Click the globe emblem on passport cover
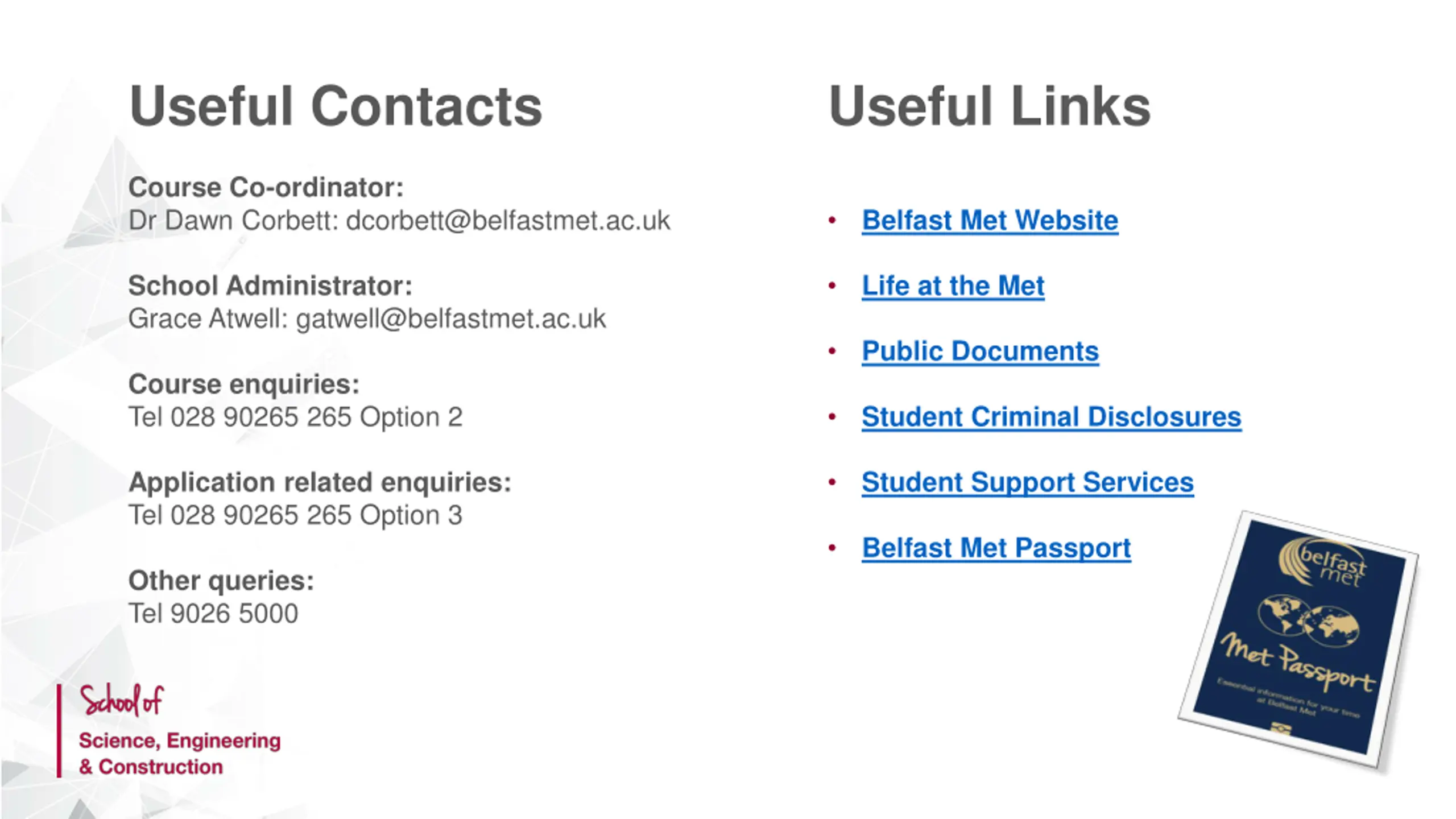Viewport: 1456px width, 819px height. 1308,621
